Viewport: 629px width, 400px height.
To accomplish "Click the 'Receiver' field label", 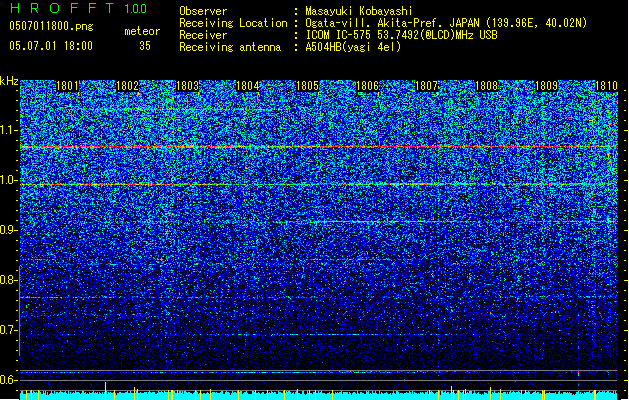I will pos(203,35).
